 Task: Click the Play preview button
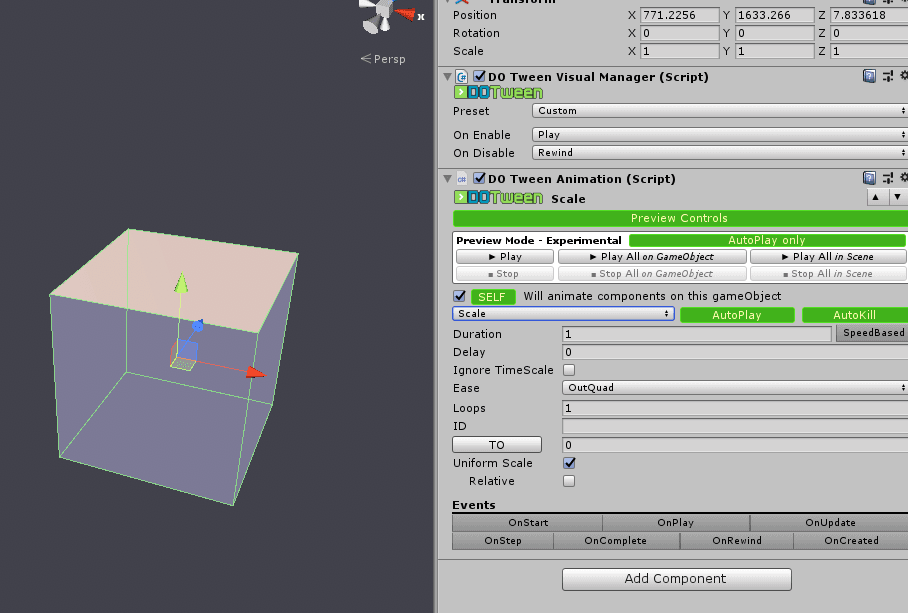point(505,257)
